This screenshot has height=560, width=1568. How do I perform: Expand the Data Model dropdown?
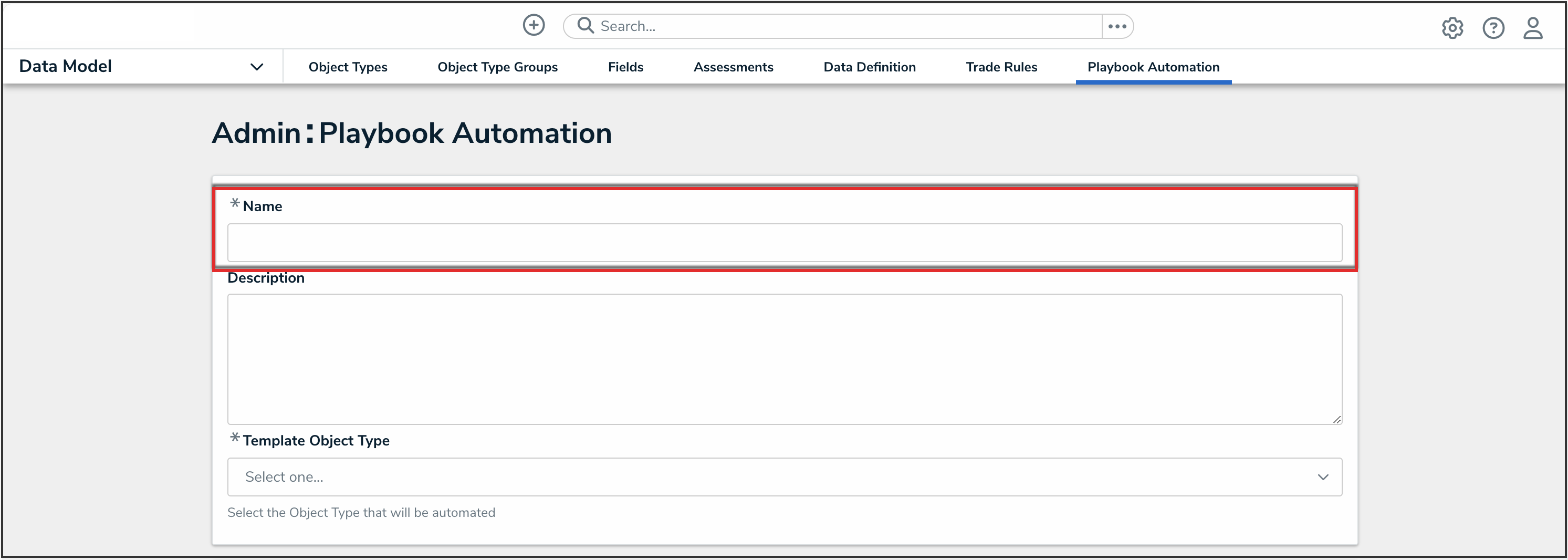[256, 67]
